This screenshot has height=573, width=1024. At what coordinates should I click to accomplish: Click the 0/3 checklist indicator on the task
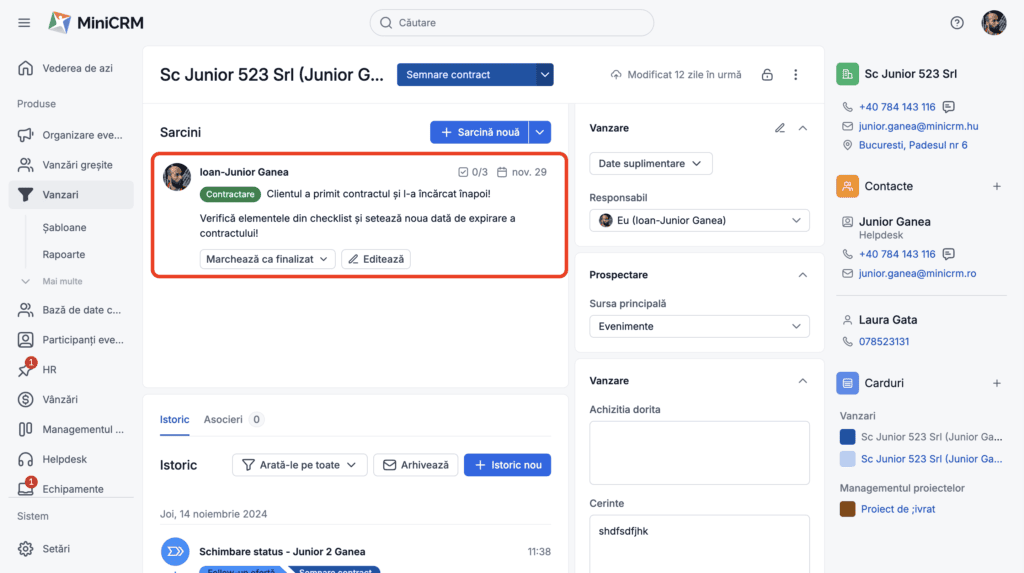(x=473, y=172)
